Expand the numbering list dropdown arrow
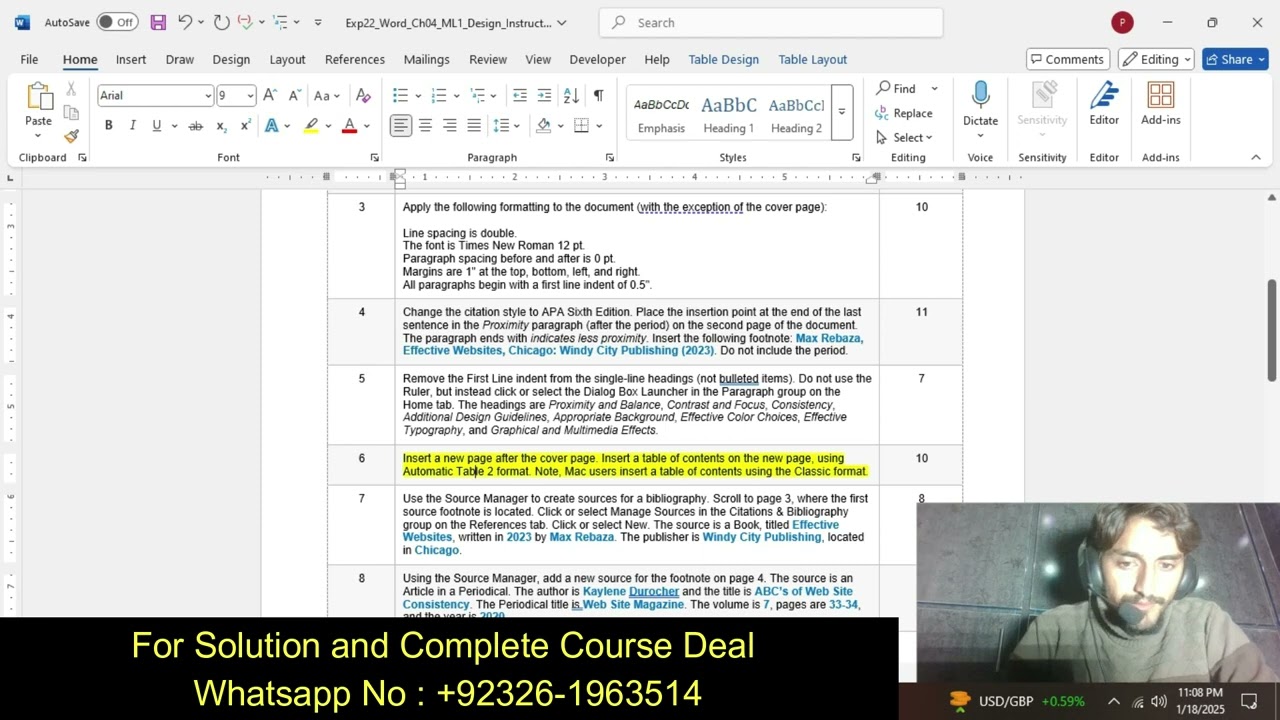 (x=456, y=96)
